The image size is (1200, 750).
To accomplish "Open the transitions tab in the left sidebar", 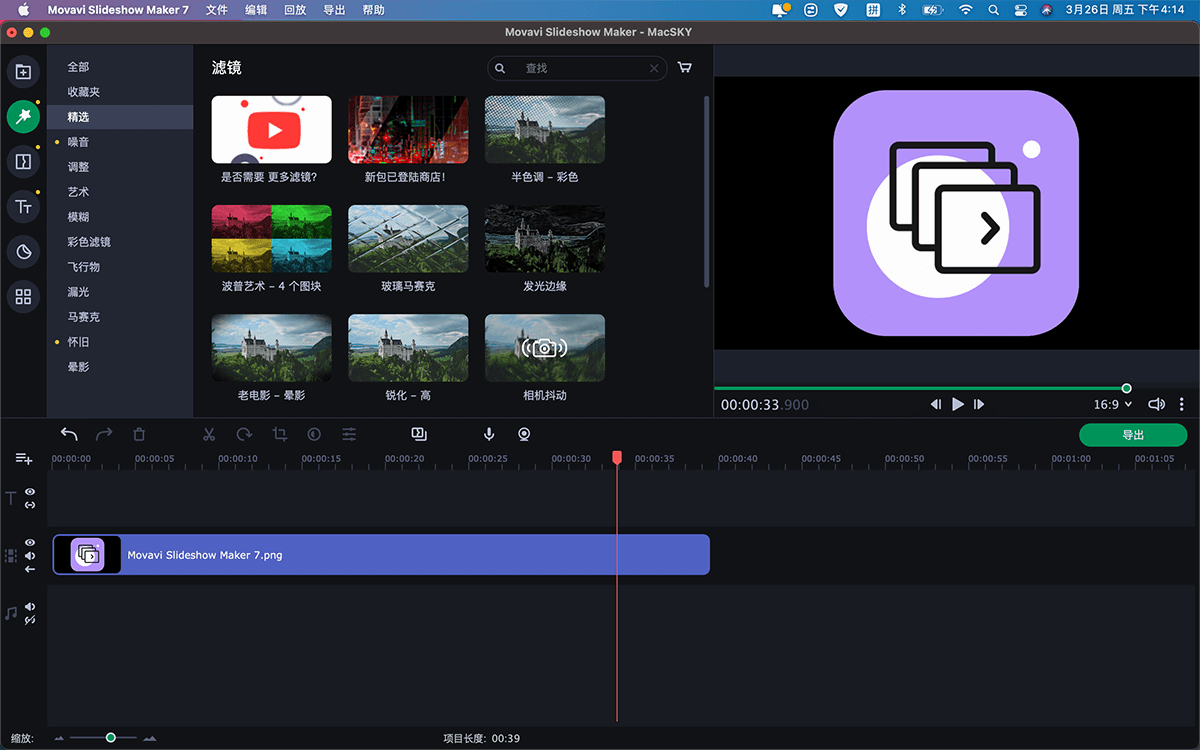I will (x=23, y=162).
